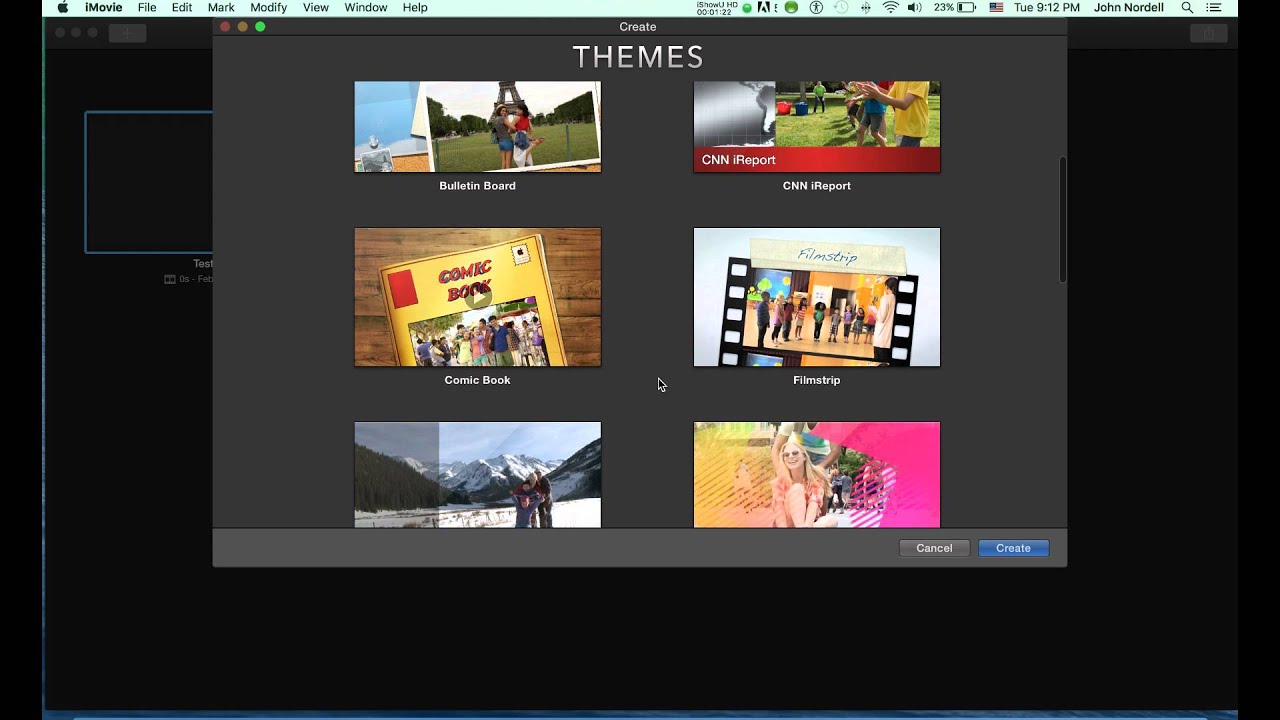Click the dimmed plus button in iMovie toolbar

tap(127, 33)
